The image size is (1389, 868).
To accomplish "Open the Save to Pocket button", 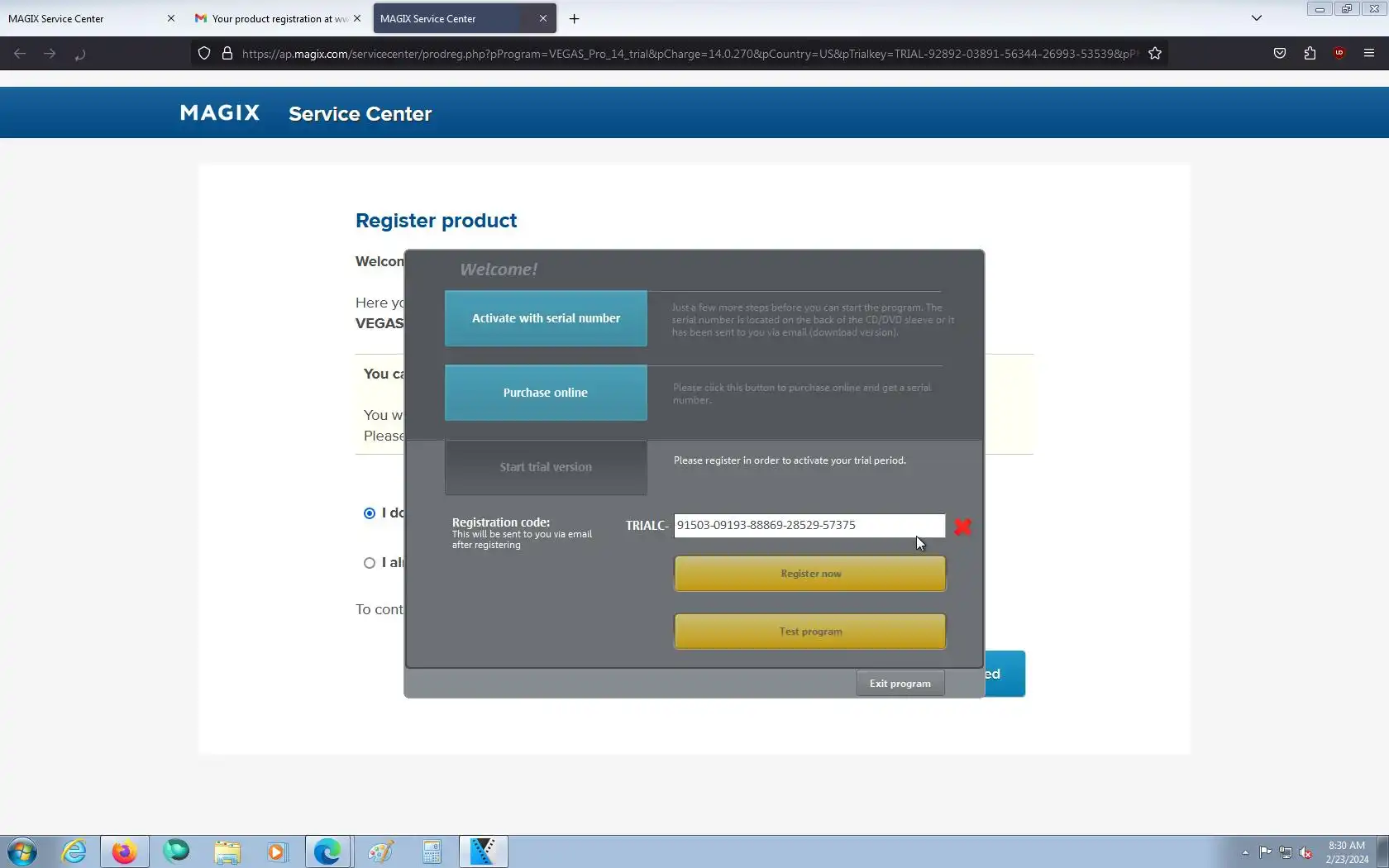I will tap(1280, 54).
